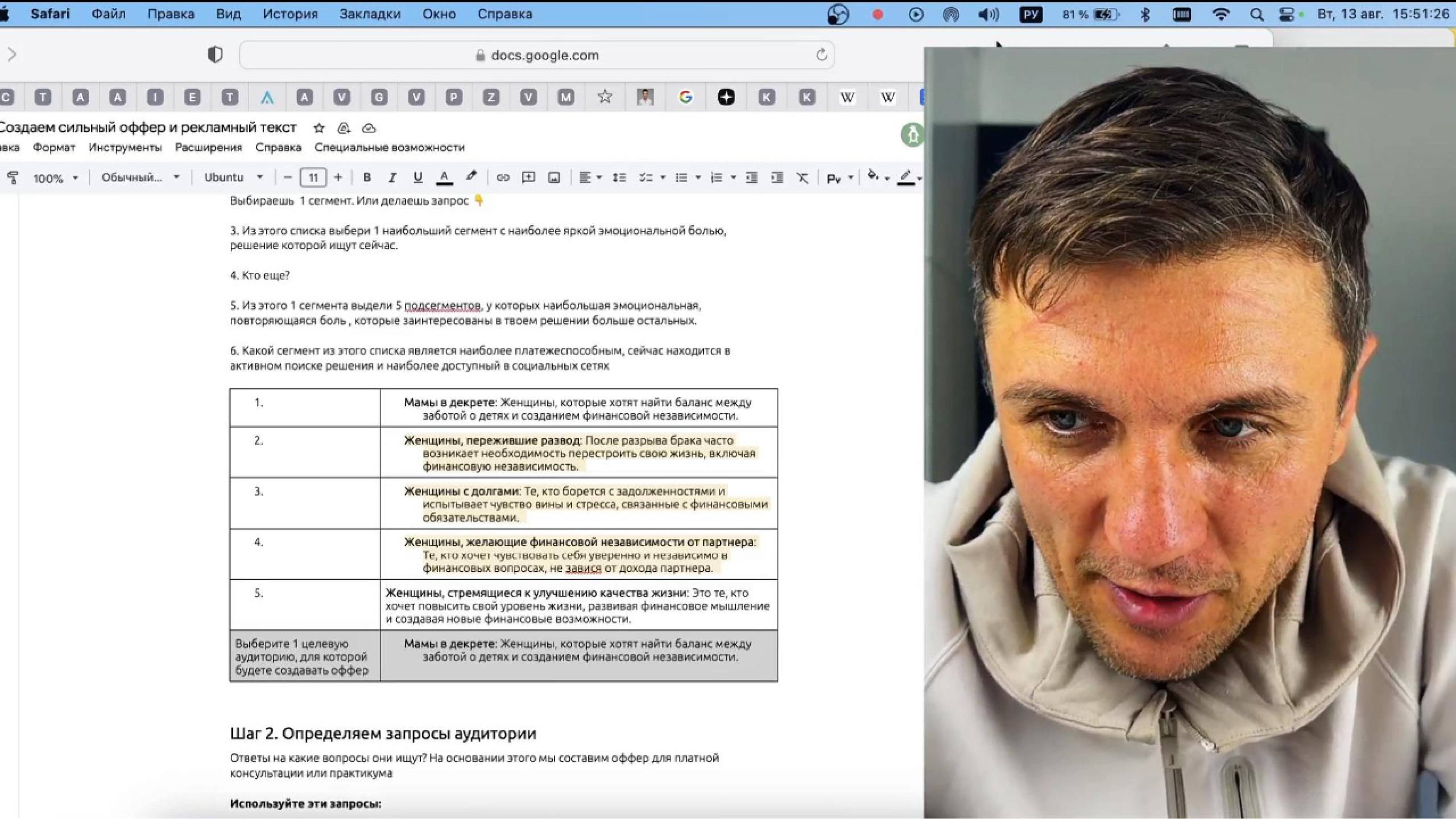
Task: Click the font size 11 field
Action: [x=313, y=178]
